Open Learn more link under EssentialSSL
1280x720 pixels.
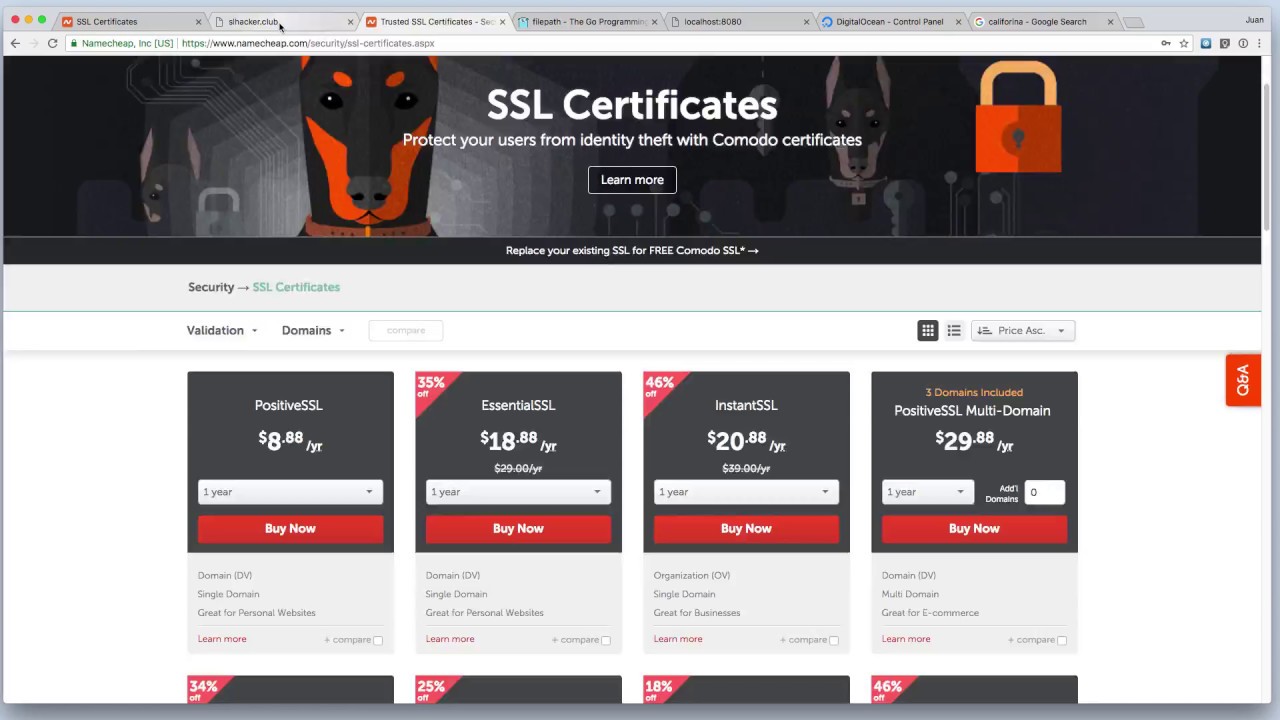tap(450, 639)
